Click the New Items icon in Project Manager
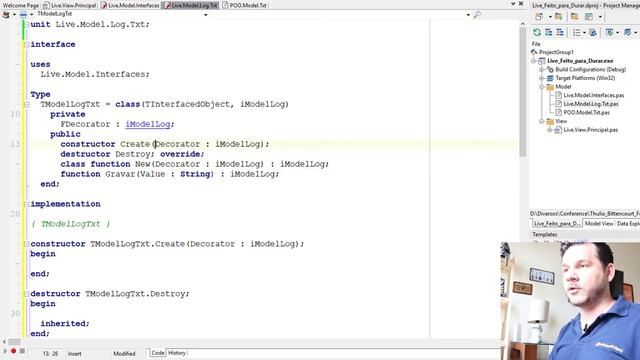 point(539,17)
